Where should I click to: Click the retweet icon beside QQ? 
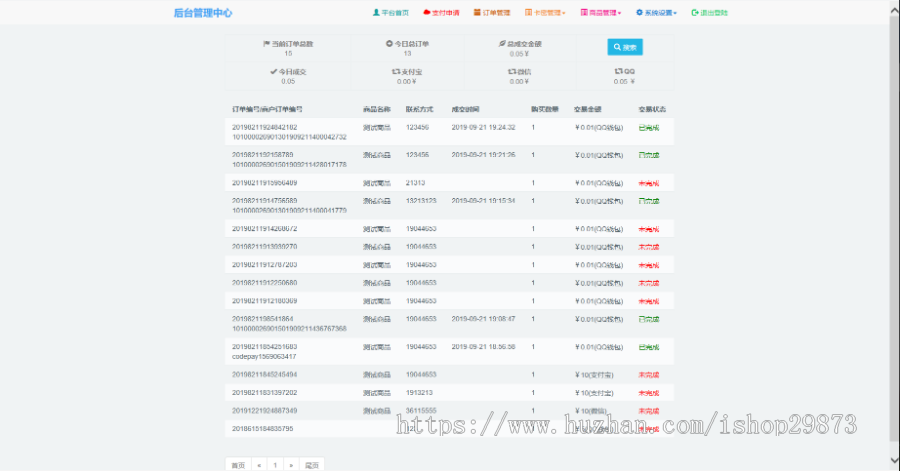point(618,71)
